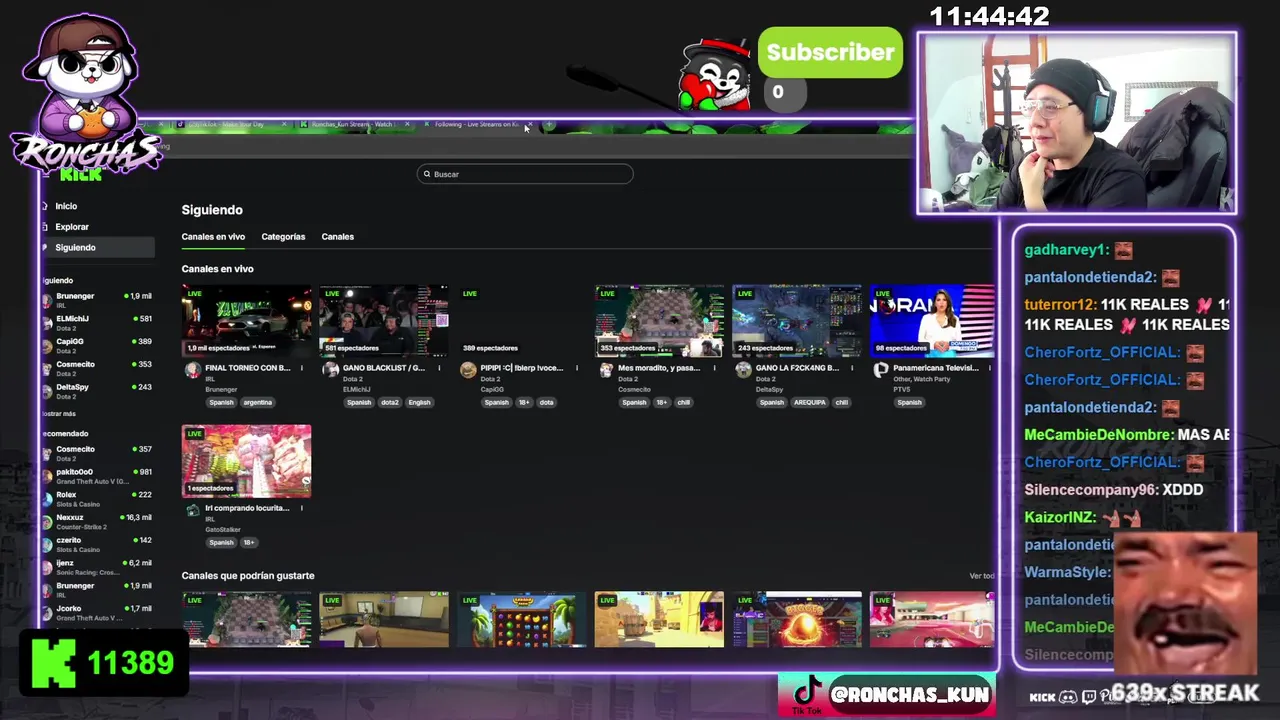Viewport: 1280px width, 720px height.
Task: Click CapiGG avatar under PIPIPI card
Action: 467,370
